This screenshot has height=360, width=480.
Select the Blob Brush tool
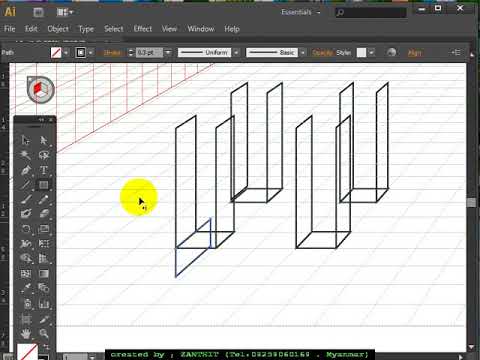[x=26, y=214]
